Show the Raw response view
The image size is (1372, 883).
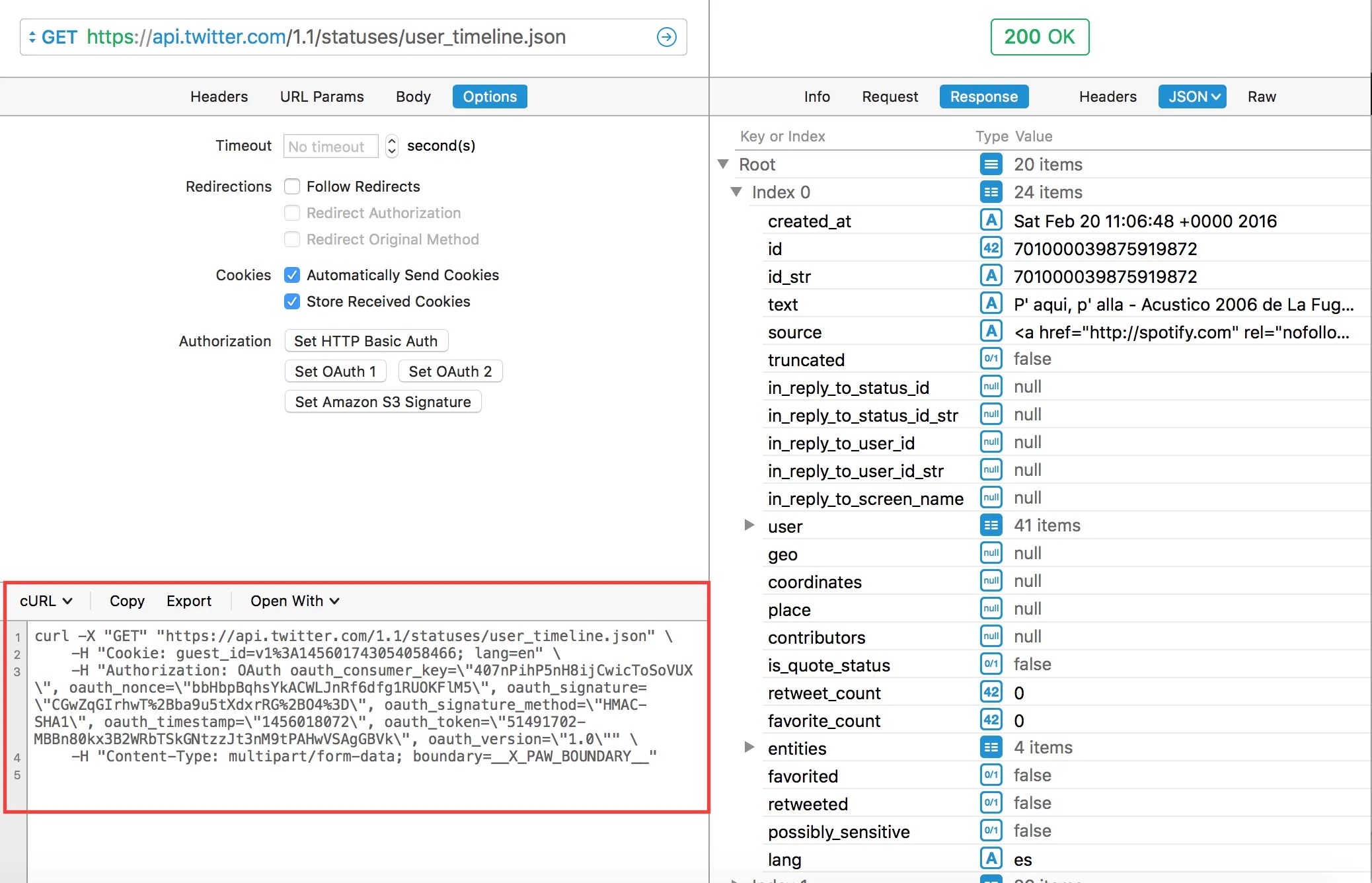1262,96
